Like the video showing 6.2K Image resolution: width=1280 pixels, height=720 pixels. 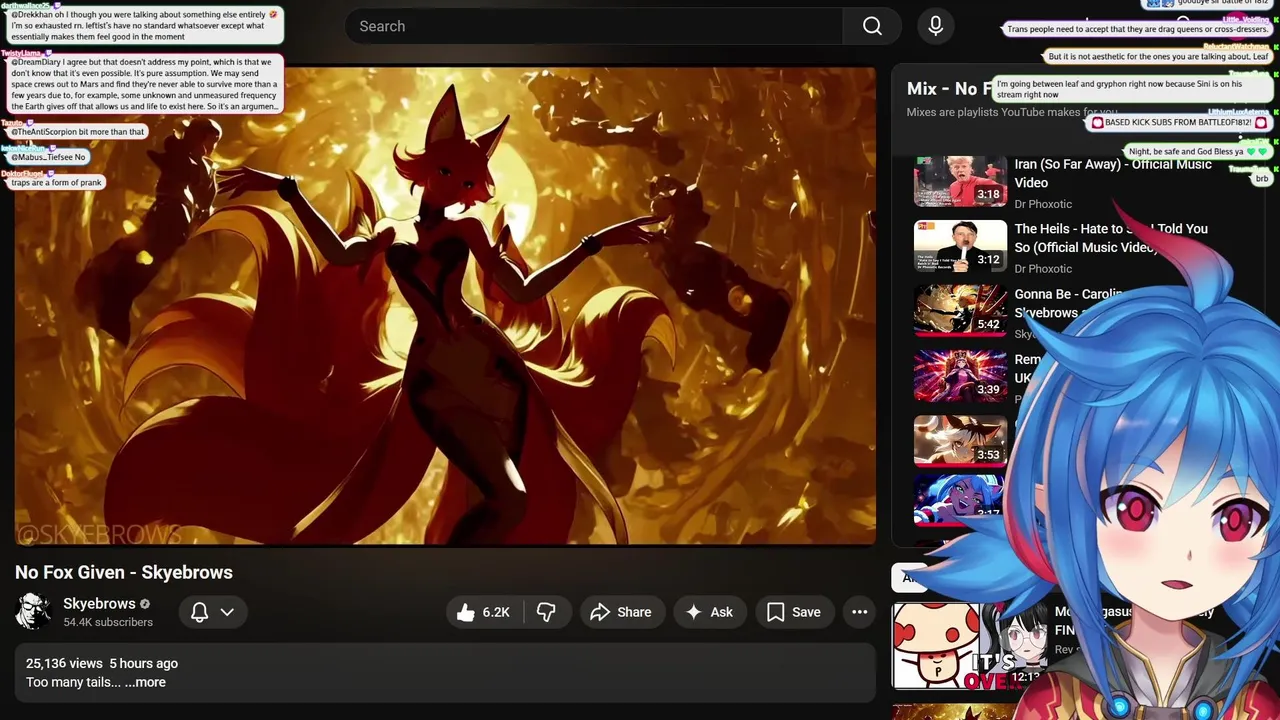(484, 612)
